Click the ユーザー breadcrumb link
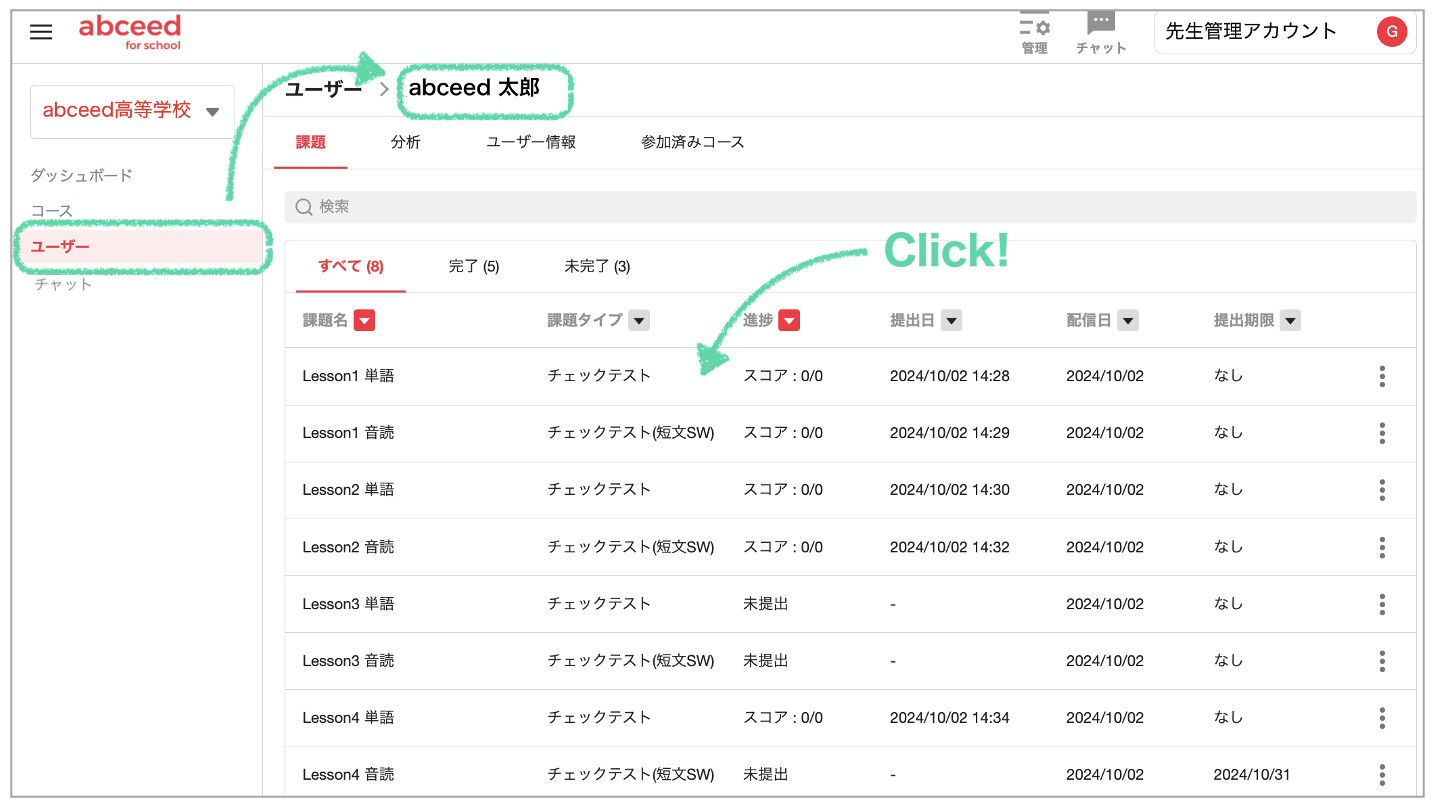The height and width of the screenshot is (806, 1443). [323, 89]
